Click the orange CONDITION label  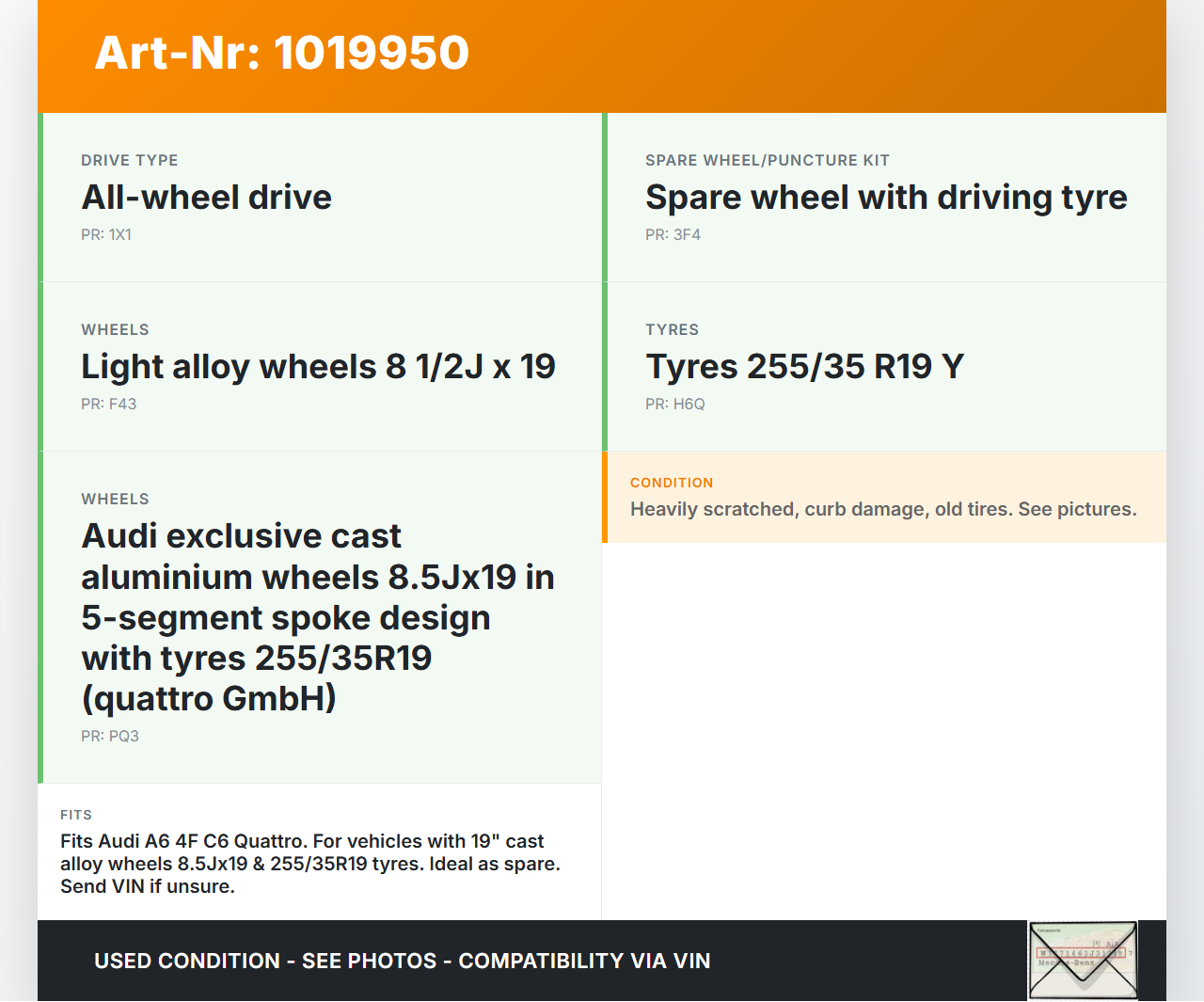(x=671, y=483)
